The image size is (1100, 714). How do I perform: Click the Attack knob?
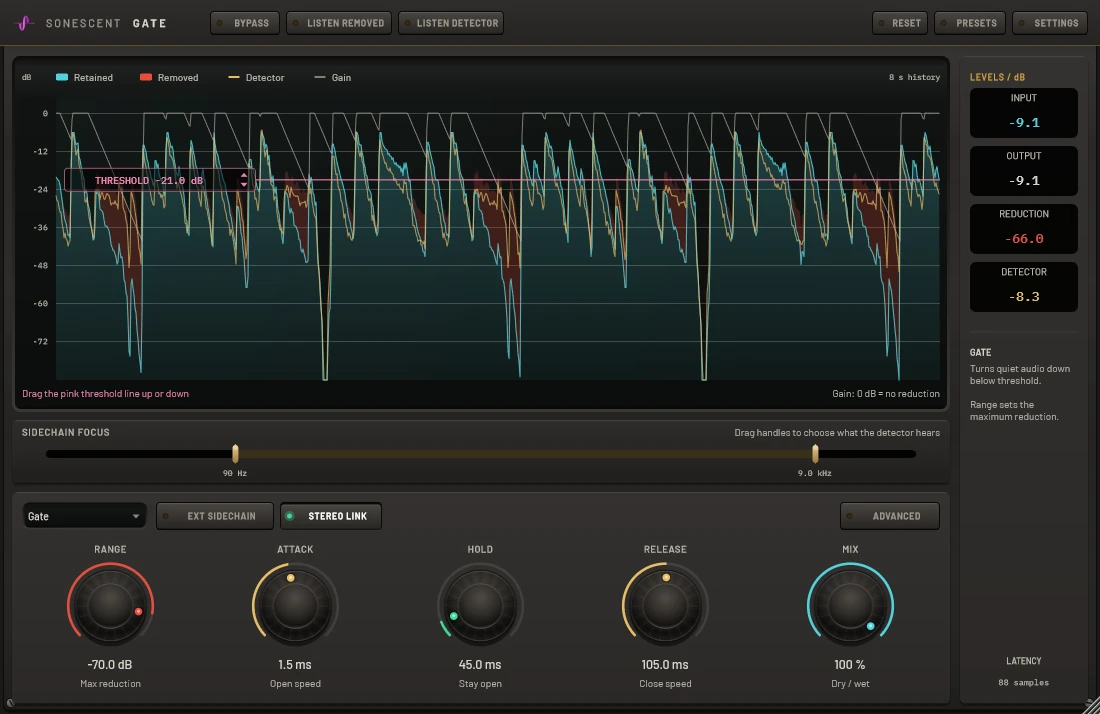[x=295, y=605]
